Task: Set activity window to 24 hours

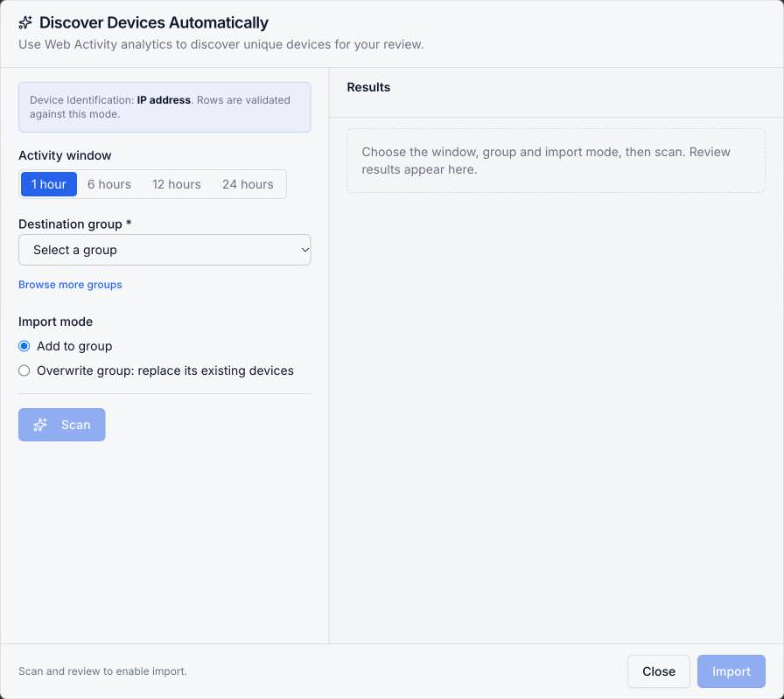Action: click(x=248, y=184)
